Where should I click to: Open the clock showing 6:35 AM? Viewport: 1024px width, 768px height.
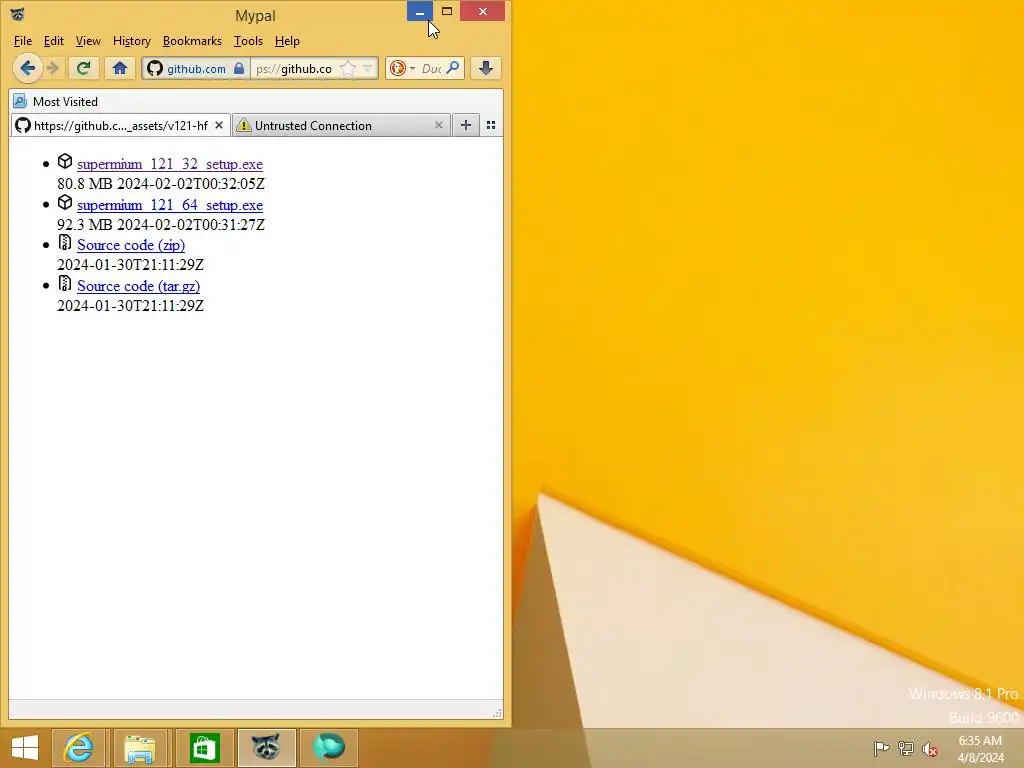point(980,748)
